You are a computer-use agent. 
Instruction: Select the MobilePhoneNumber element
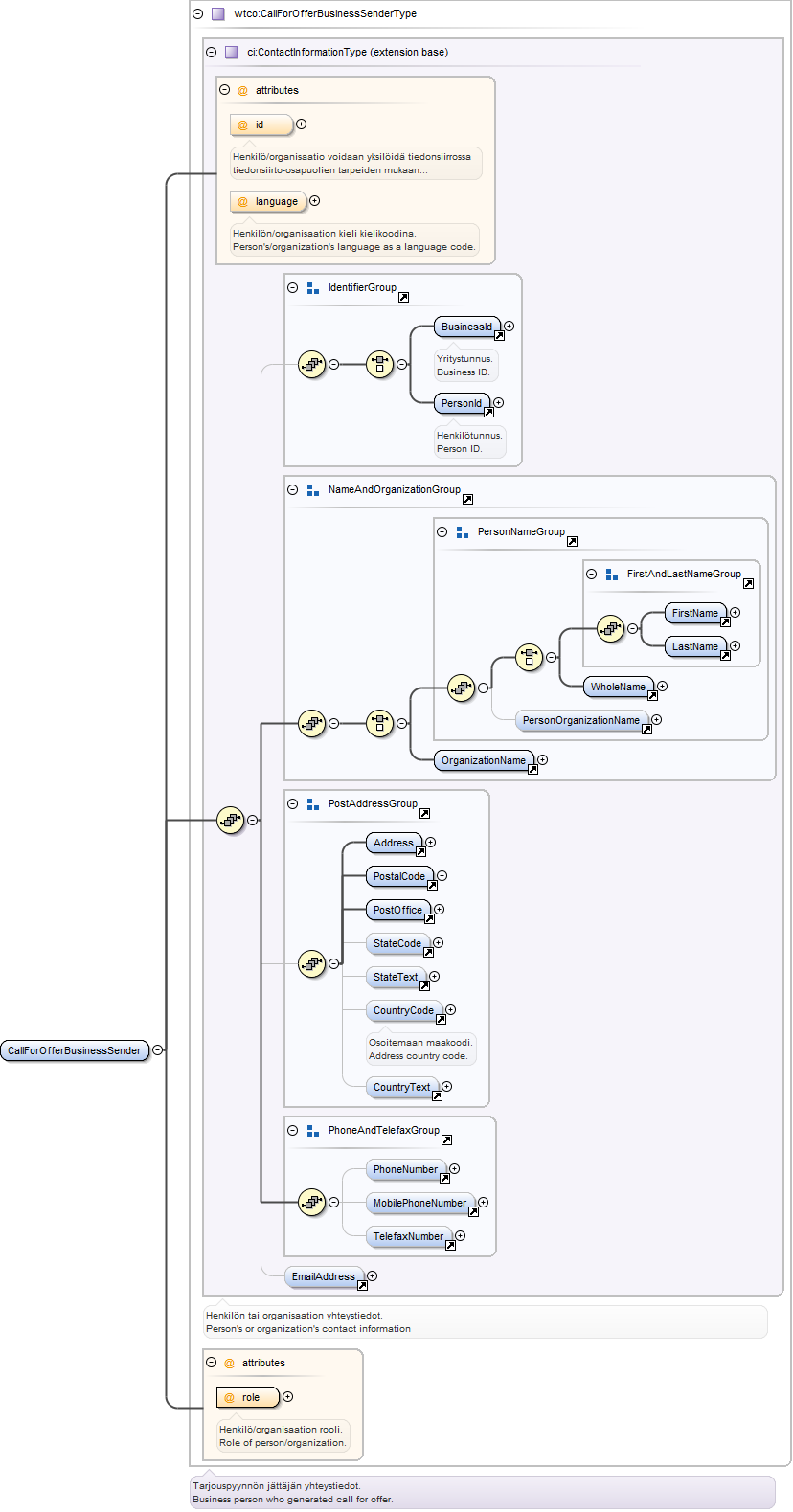click(x=420, y=1204)
